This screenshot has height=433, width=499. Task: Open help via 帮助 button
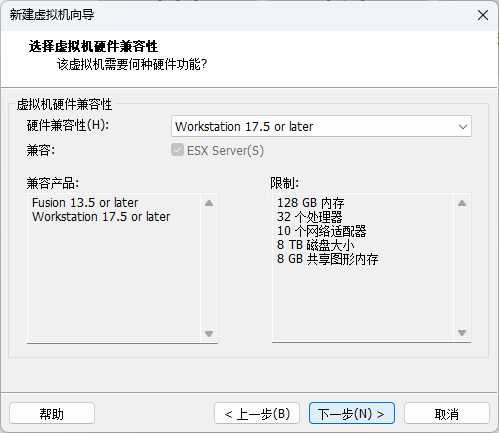coord(52,413)
